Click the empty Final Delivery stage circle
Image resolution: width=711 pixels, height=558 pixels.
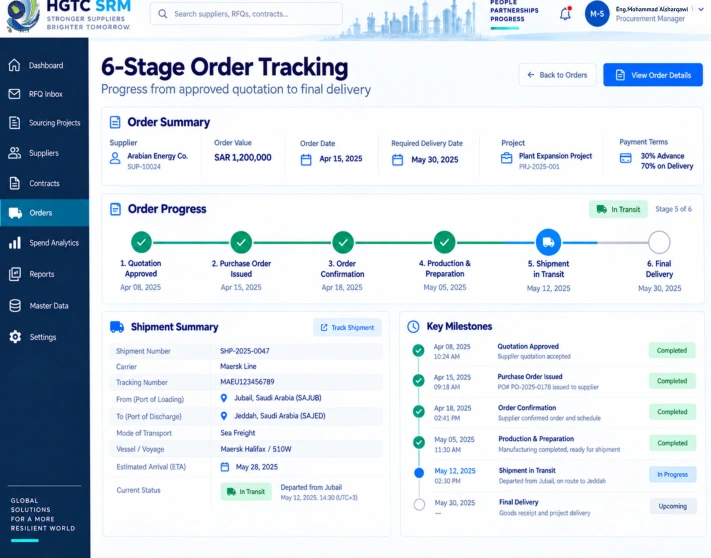pyautogui.click(x=659, y=242)
